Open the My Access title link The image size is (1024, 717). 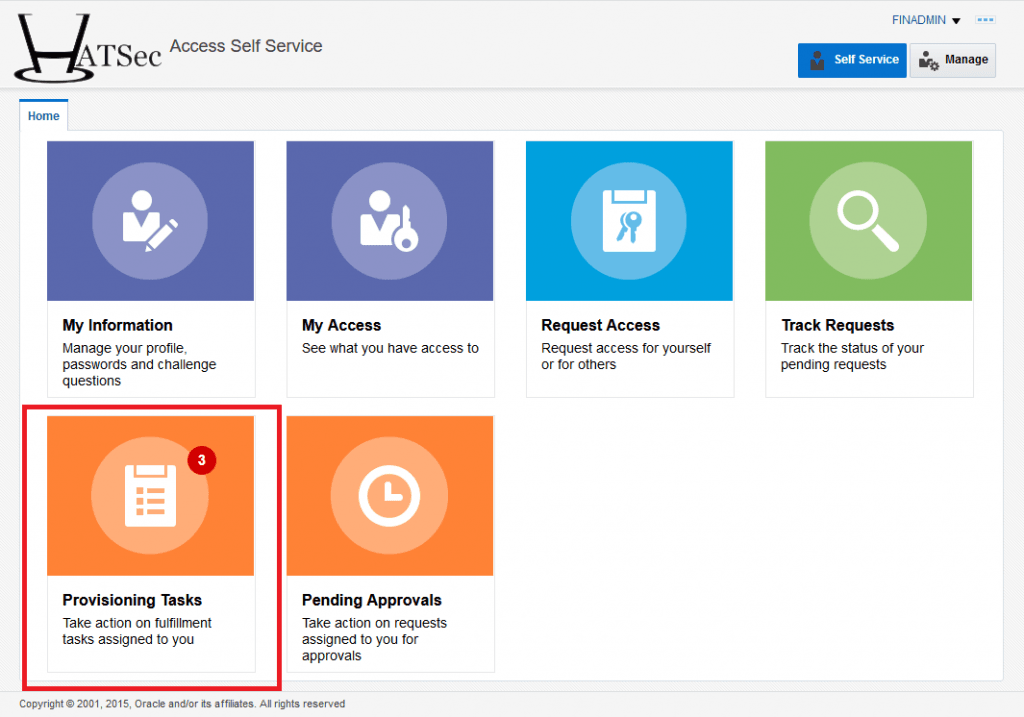point(341,325)
